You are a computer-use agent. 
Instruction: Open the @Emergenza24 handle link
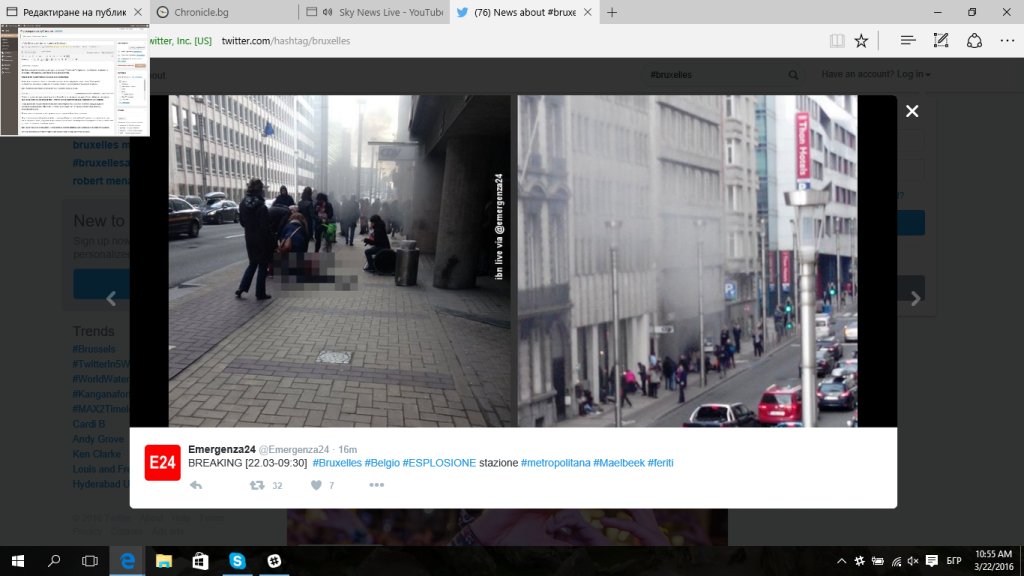click(x=294, y=449)
